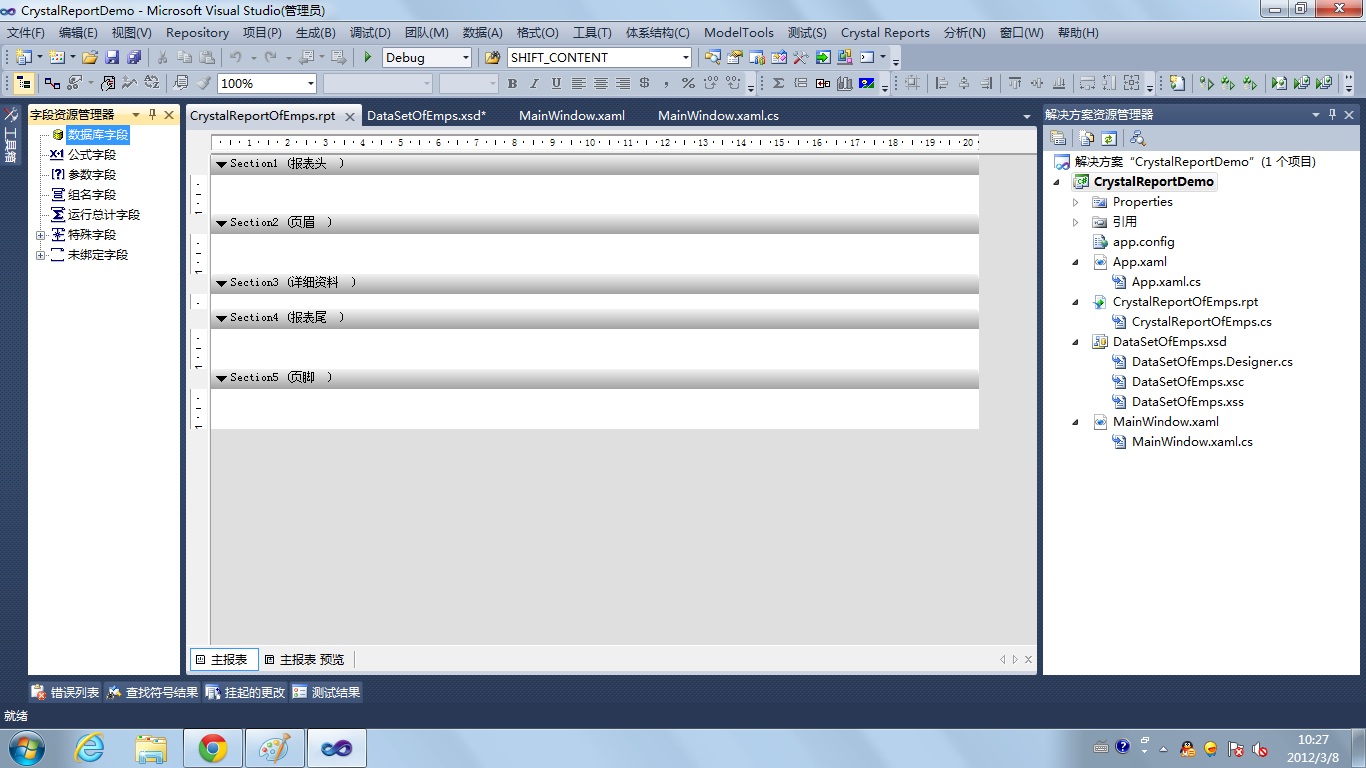Expand the 引用 references node
Screen dimensions: 1366x768
pos(1076,222)
